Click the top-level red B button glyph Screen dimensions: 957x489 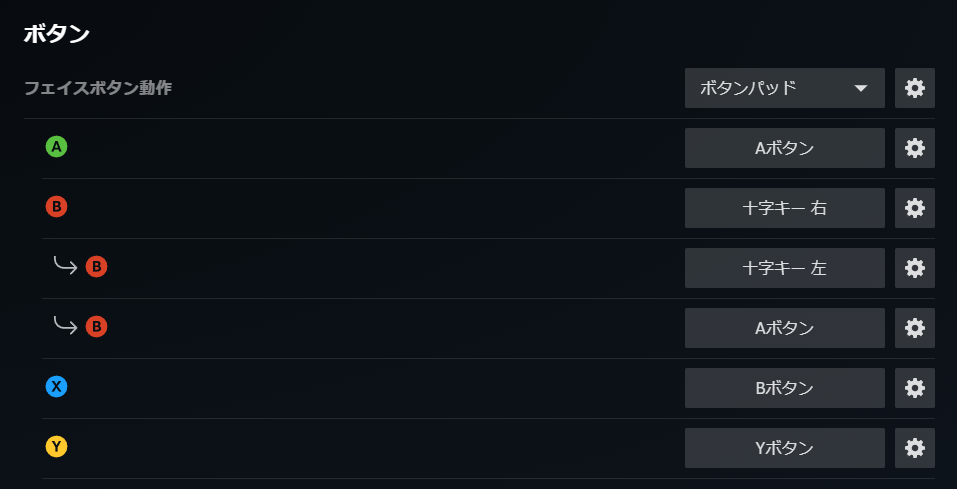coord(56,207)
